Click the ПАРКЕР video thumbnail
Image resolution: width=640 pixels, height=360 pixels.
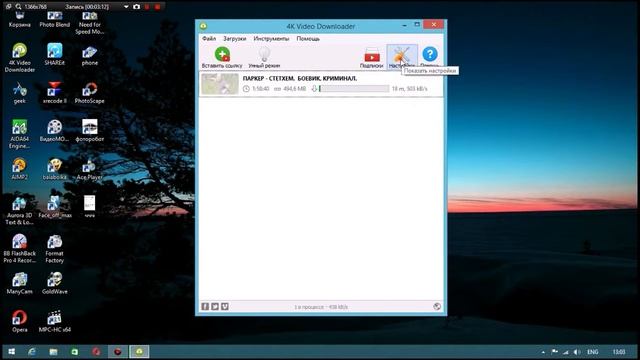pos(220,84)
